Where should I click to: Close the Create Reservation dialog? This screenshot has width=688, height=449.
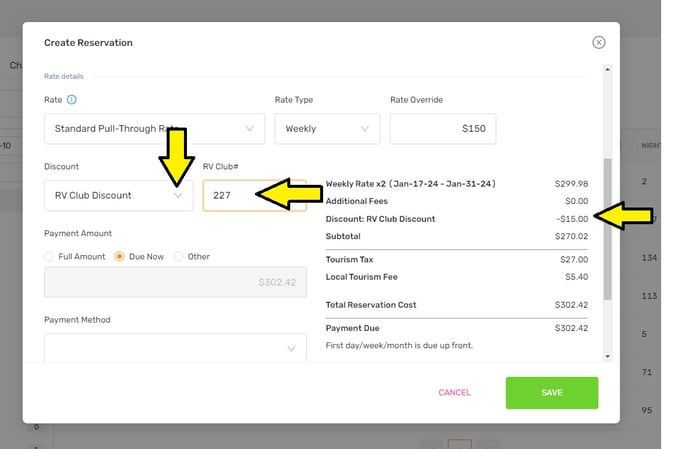pyautogui.click(x=598, y=43)
